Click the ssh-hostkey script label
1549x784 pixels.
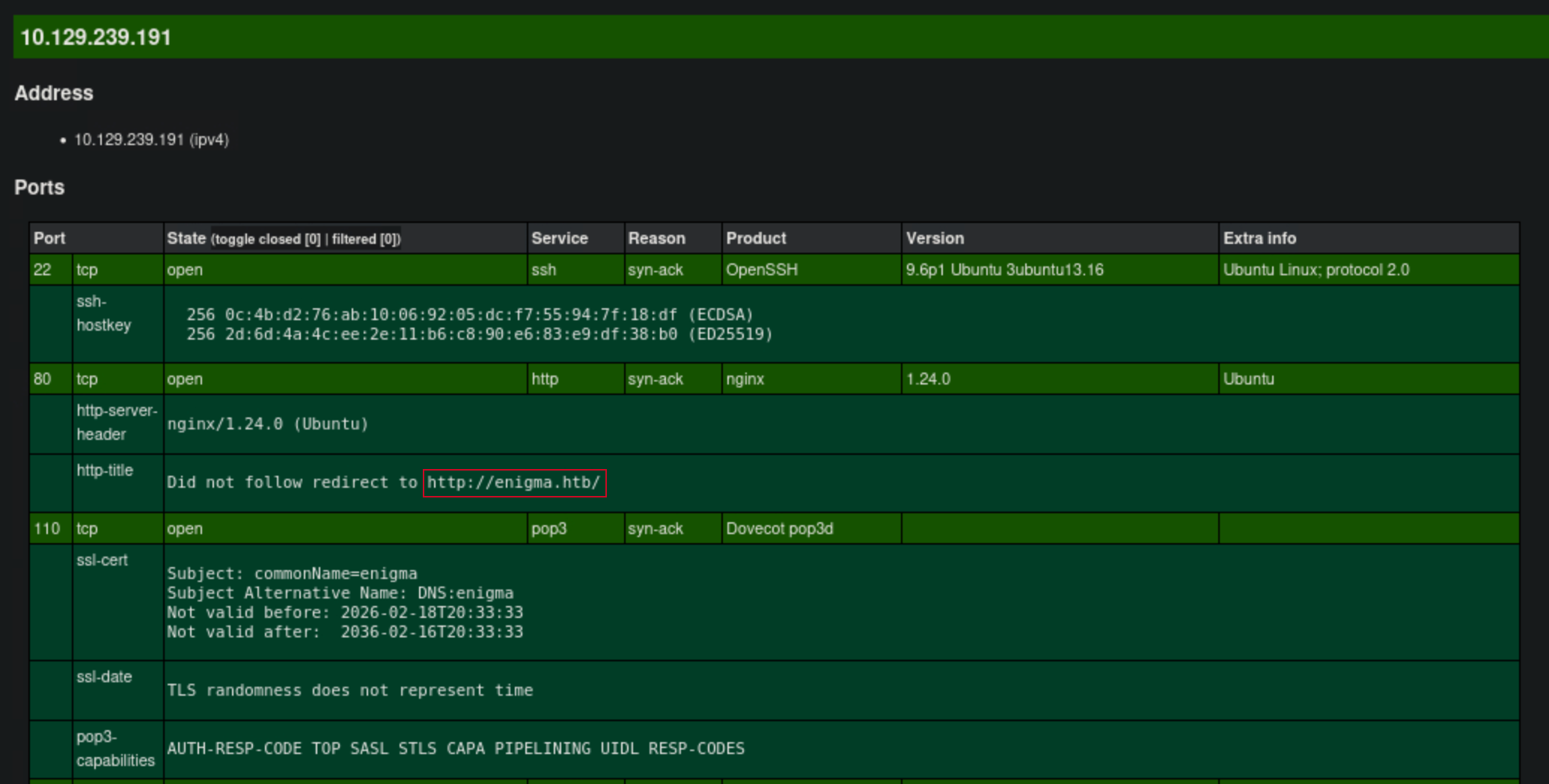pos(103,313)
